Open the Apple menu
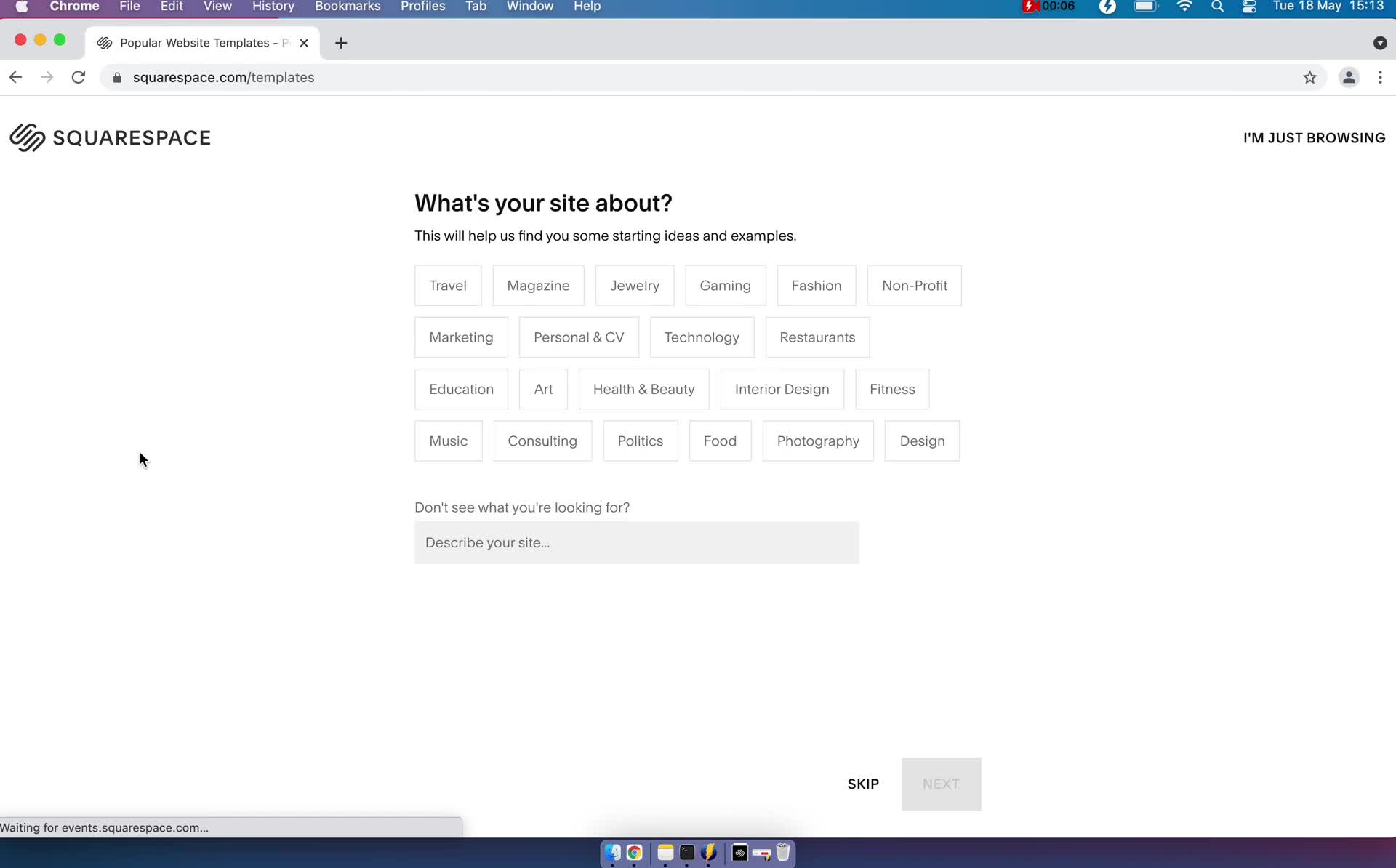 22,7
